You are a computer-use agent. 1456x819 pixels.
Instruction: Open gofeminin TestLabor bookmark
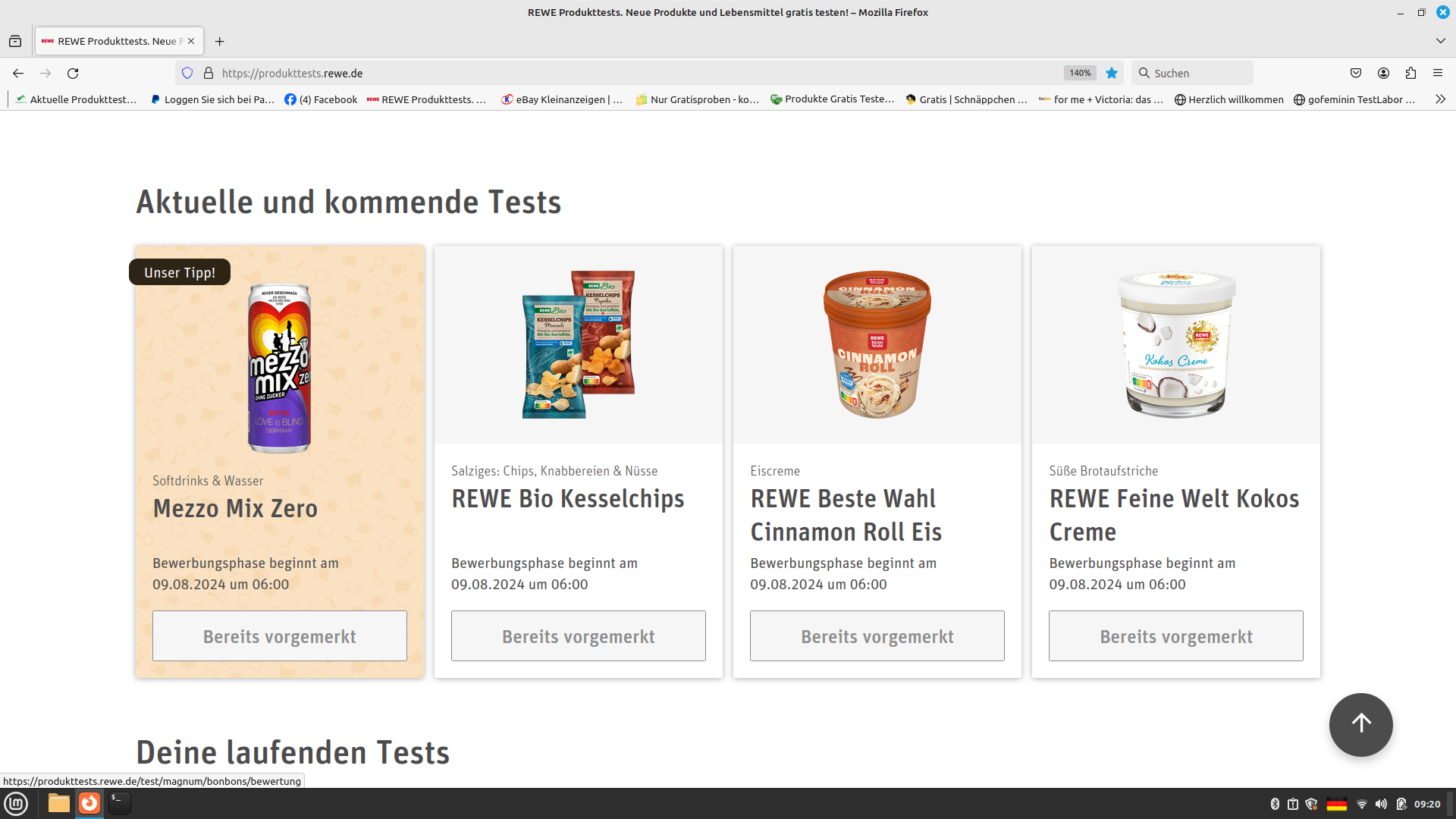tap(1354, 99)
